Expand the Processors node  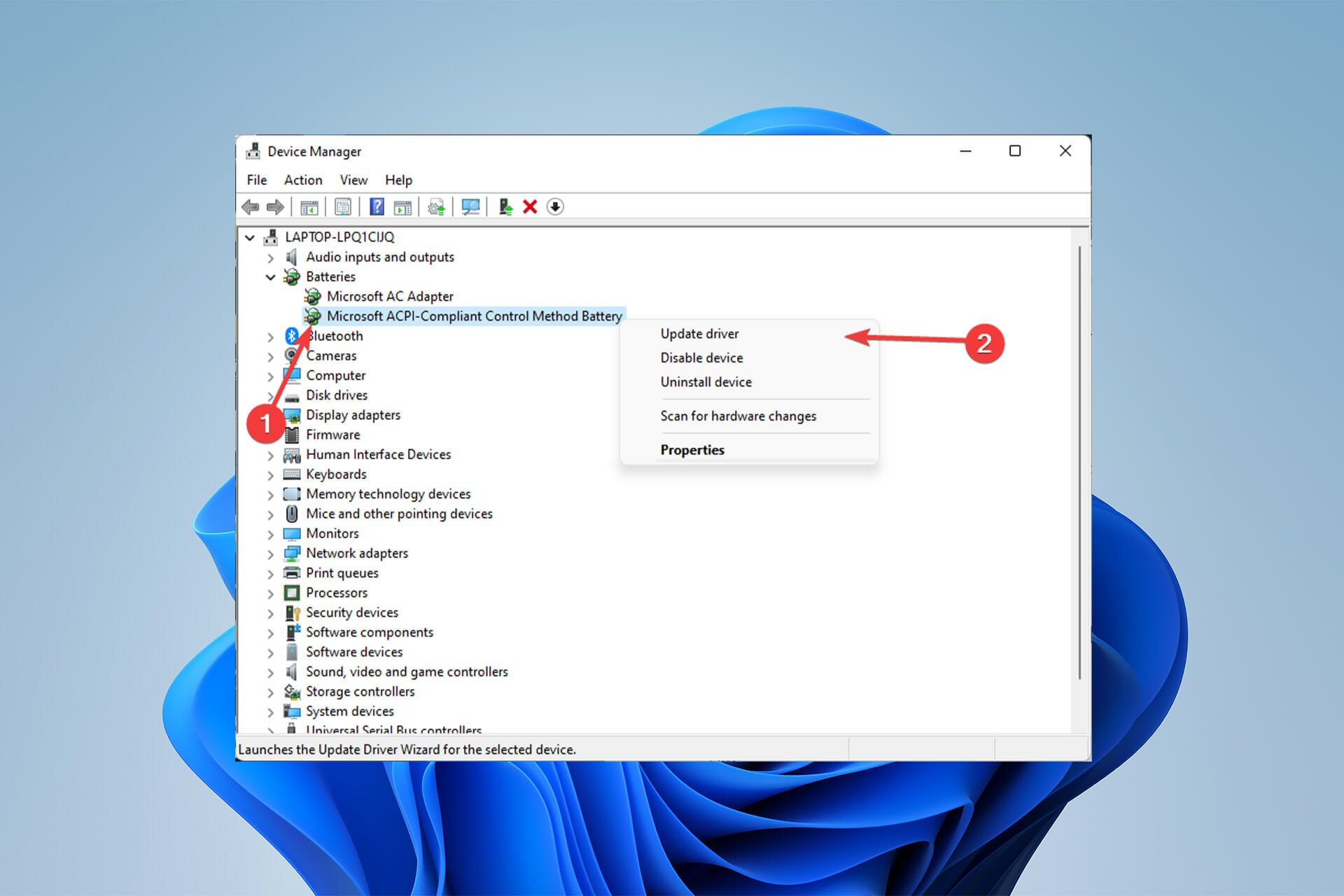point(271,593)
